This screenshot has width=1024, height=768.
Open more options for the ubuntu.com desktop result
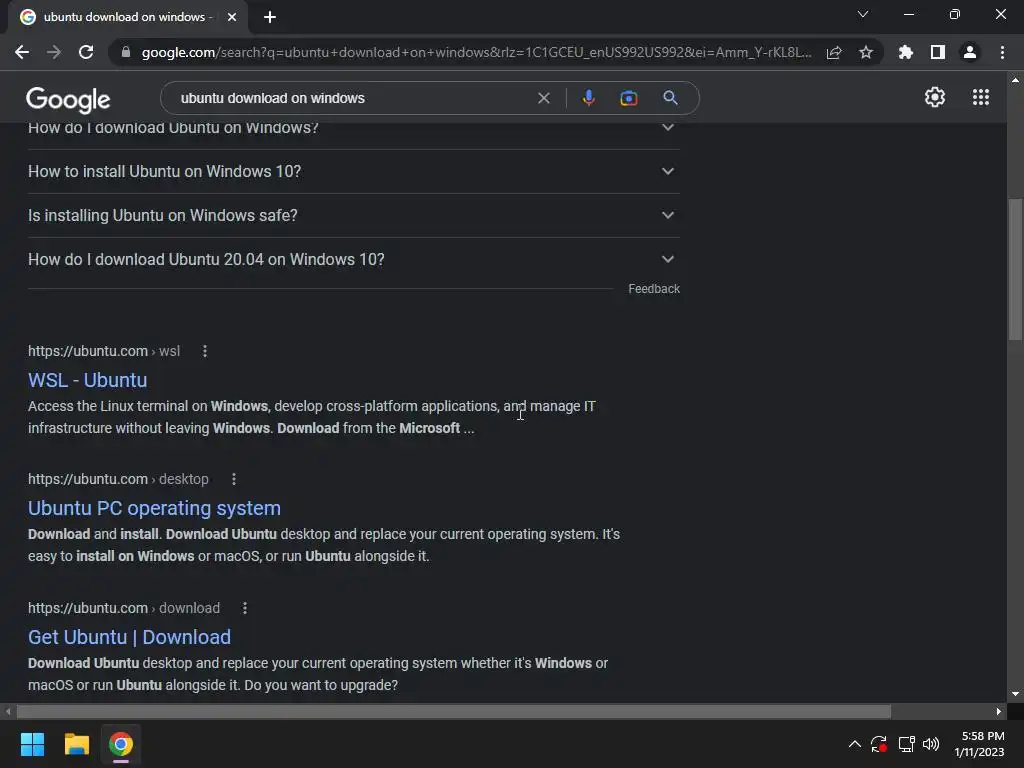pos(234,479)
